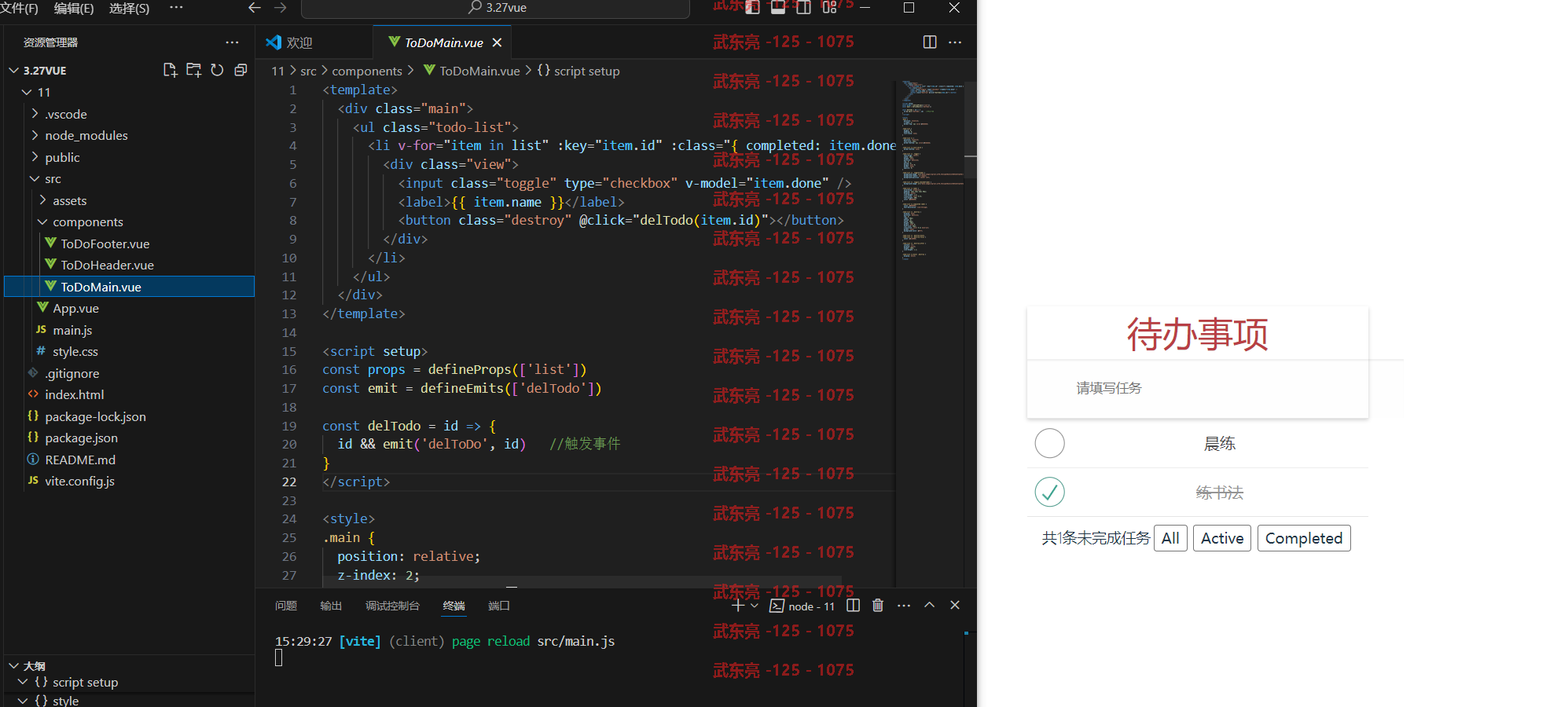This screenshot has height=707, width=1568.
Task: Add a new terminal with the plus icon
Action: 738,606
